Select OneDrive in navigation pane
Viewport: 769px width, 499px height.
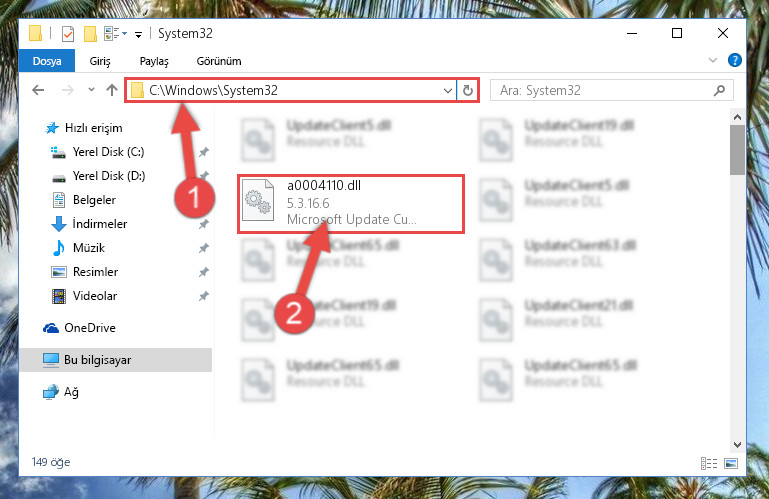tap(90, 328)
